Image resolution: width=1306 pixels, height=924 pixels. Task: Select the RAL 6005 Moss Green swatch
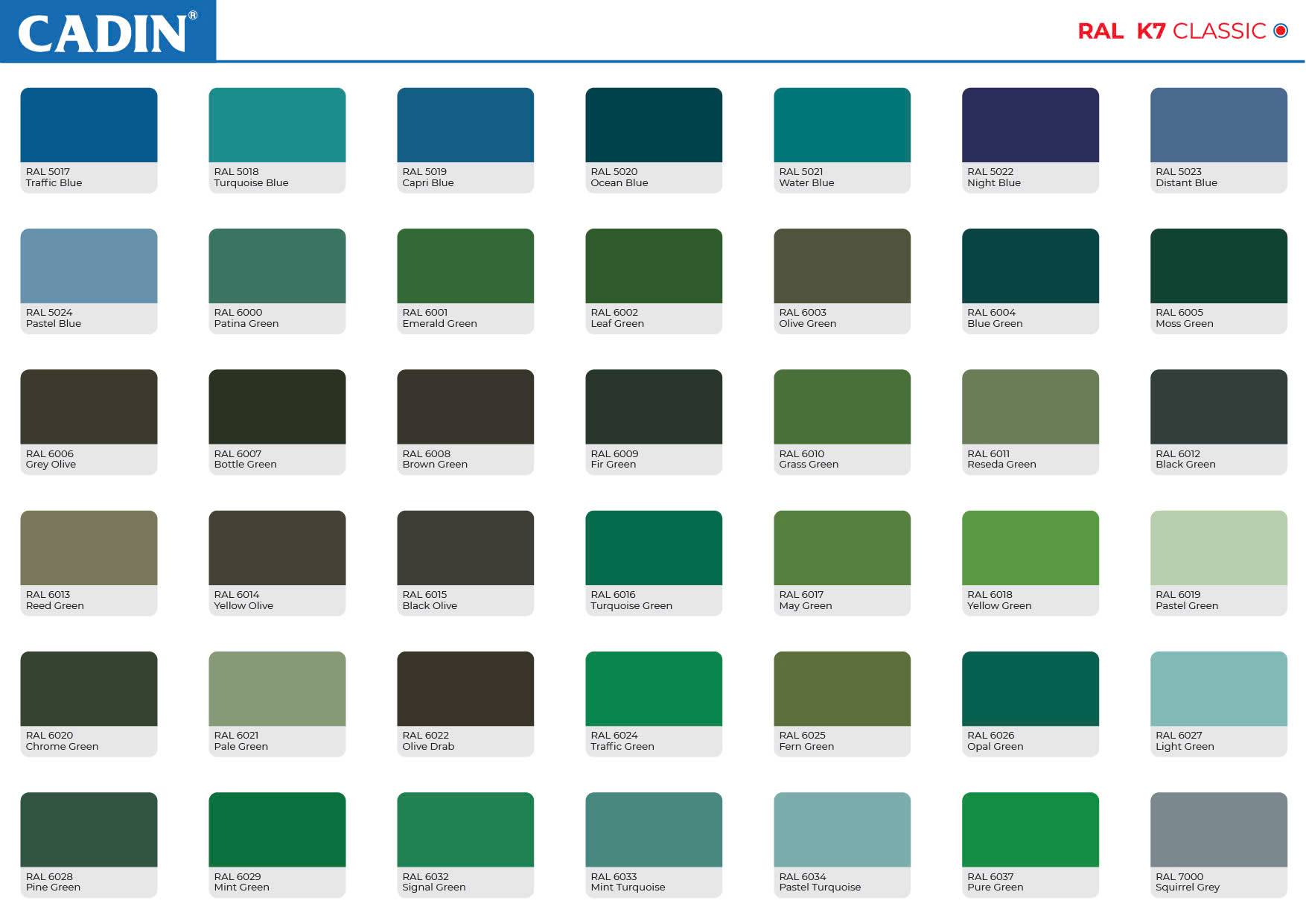tap(1218, 266)
